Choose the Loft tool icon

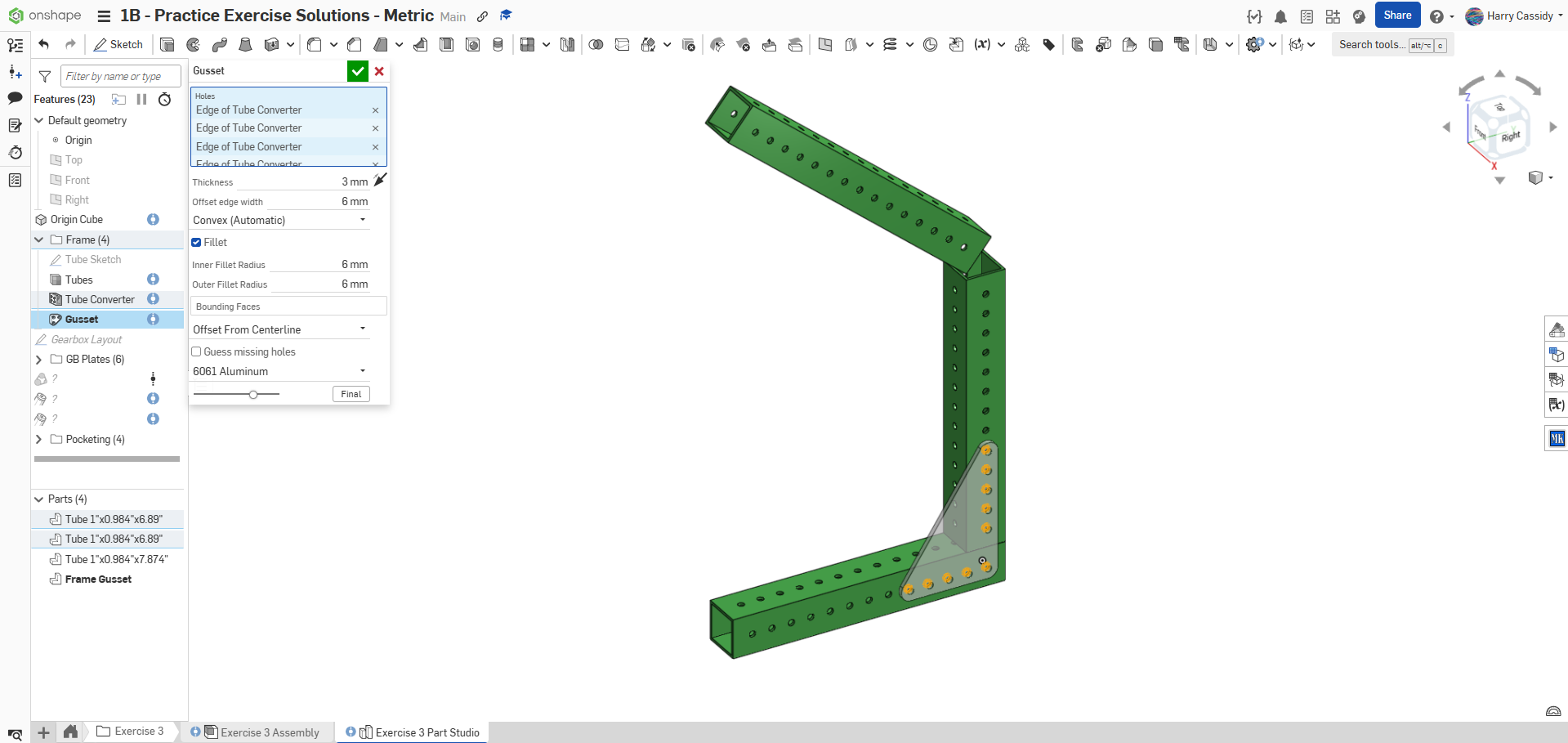coord(245,45)
